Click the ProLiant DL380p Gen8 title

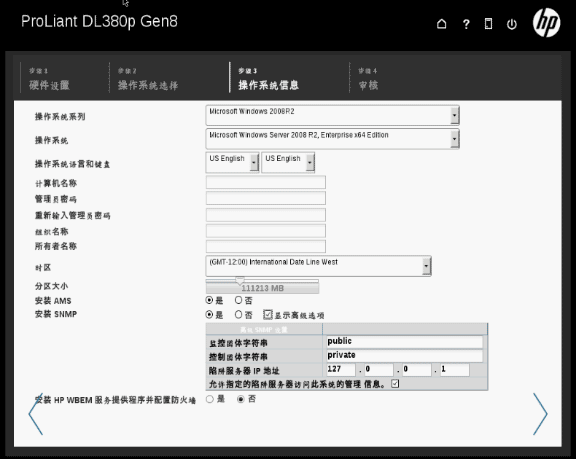[x=99, y=21]
